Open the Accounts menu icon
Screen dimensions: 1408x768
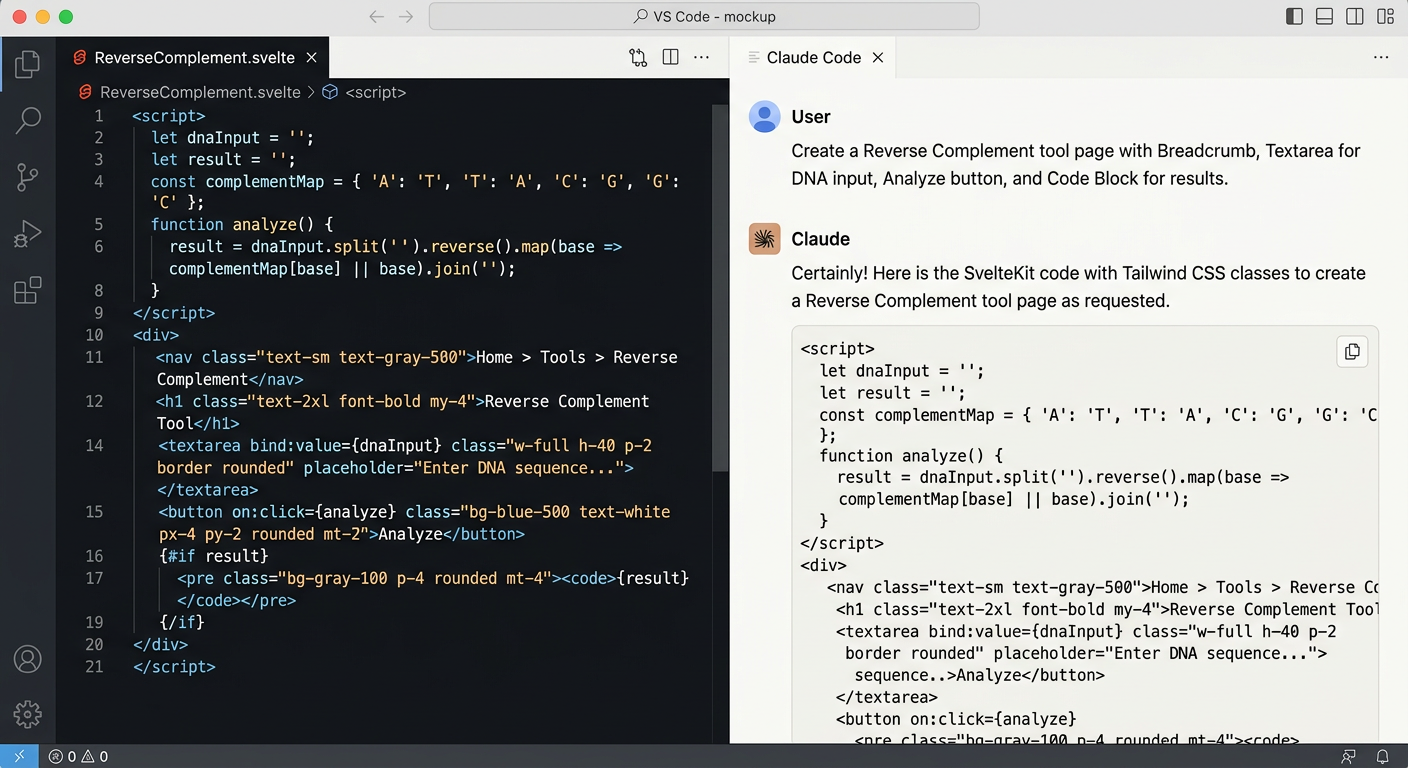[28, 660]
